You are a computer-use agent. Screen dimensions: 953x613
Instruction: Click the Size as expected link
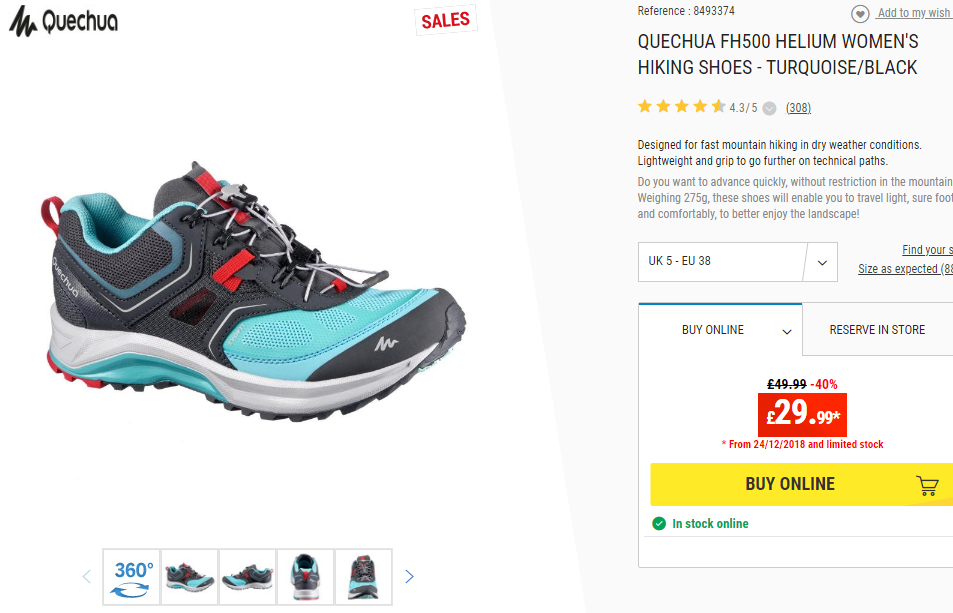(906, 269)
